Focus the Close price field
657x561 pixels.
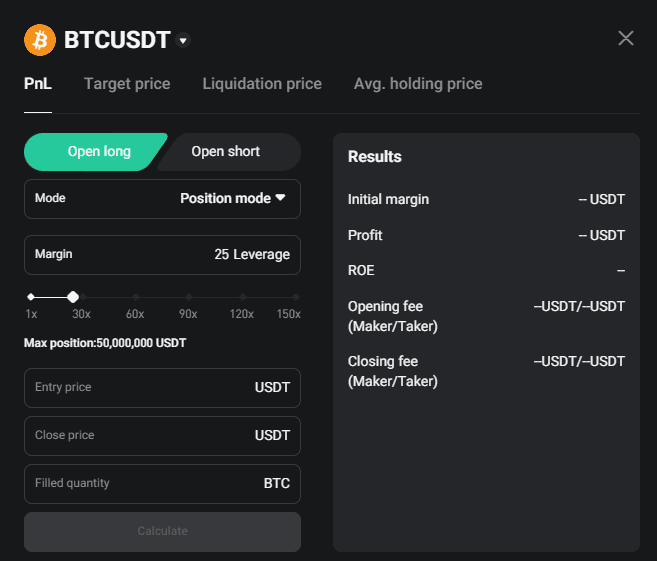(162, 436)
